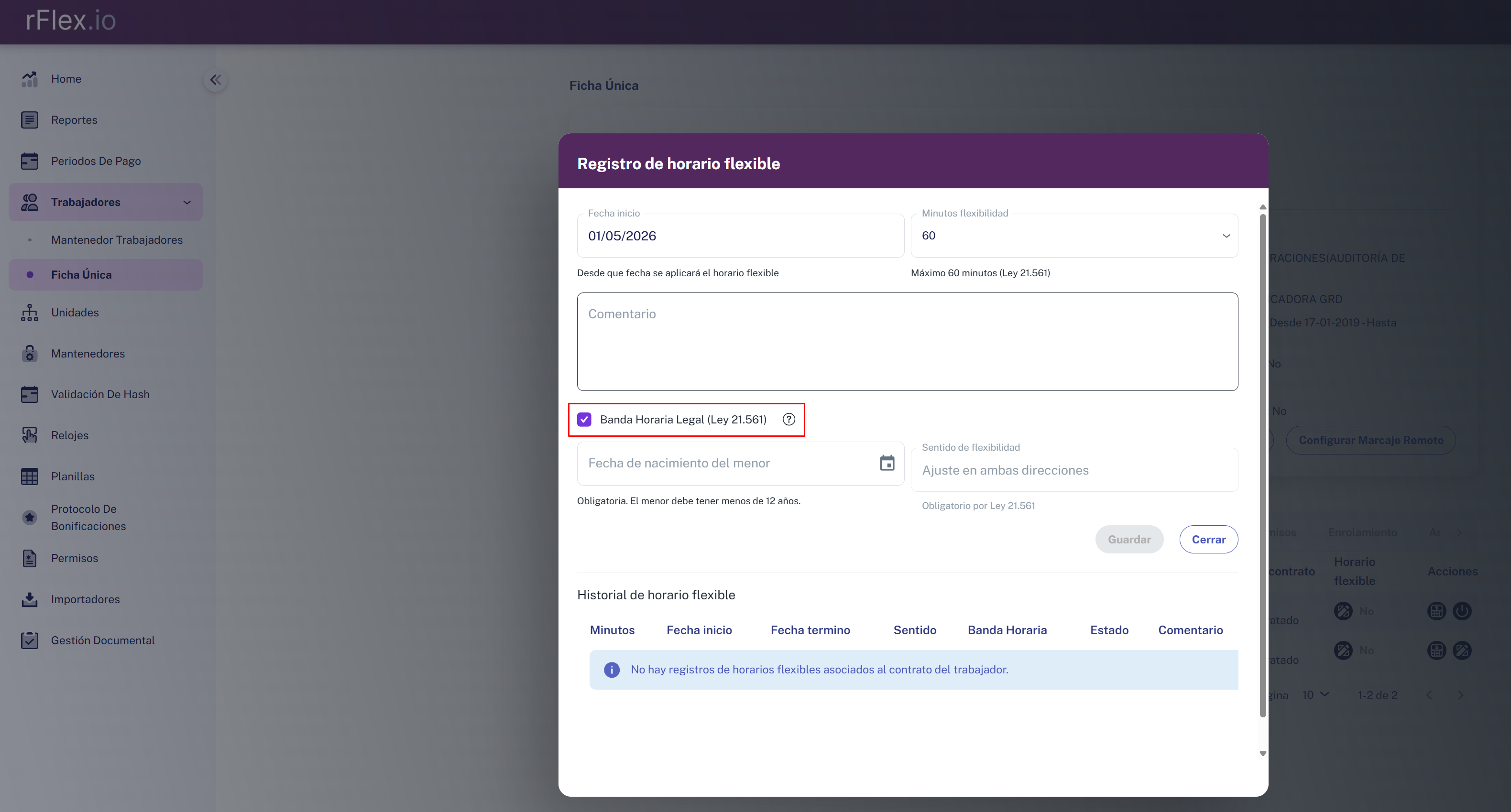Click the Fecha inicio date field

(740, 236)
